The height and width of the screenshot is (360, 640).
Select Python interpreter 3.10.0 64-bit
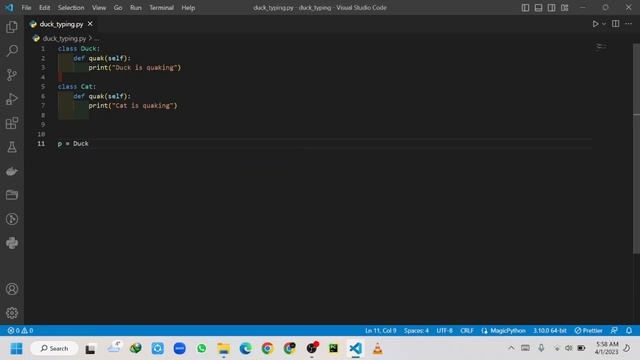(550, 330)
